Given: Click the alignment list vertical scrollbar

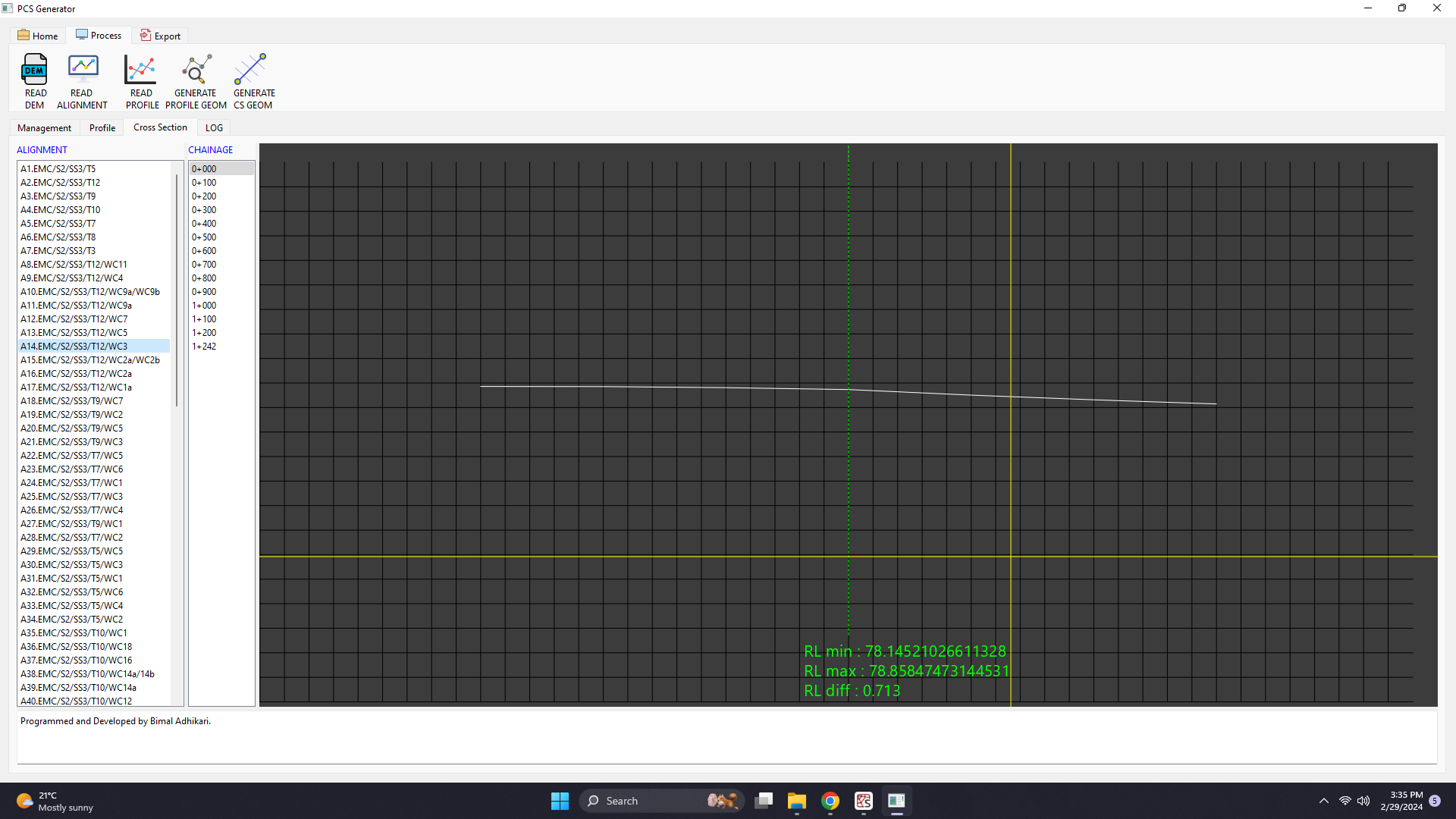Looking at the screenshot, I should [x=177, y=288].
